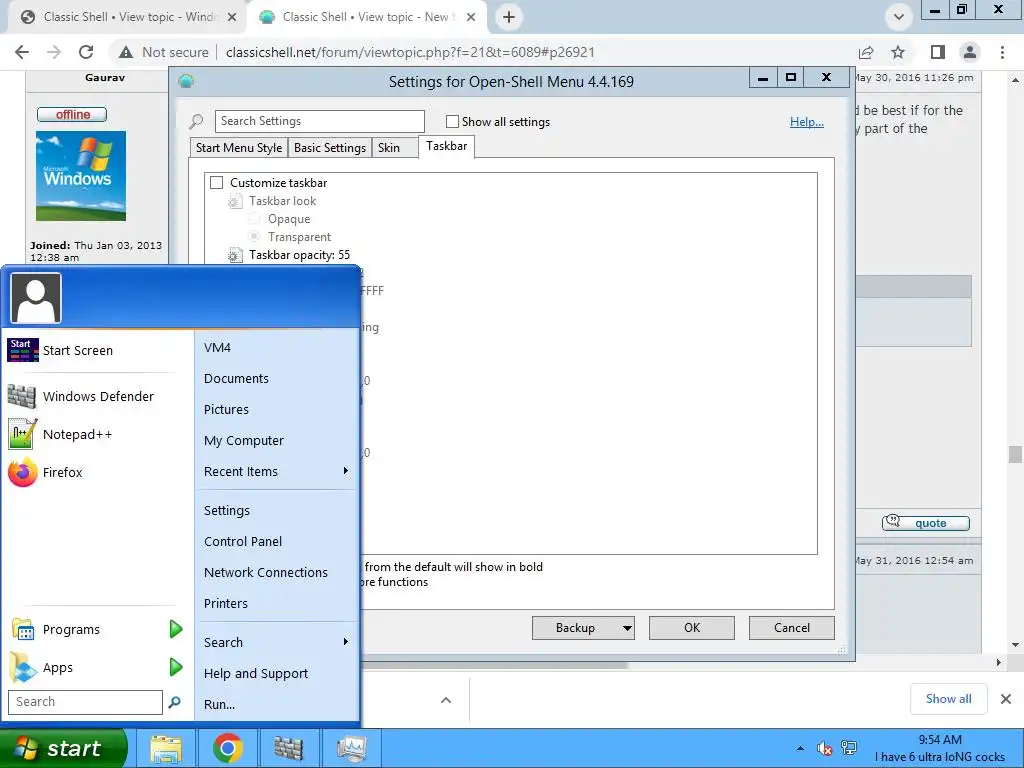Click the page vertical scrollbar thumb
Screen dimensions: 1024x768
pyautogui.click(x=1015, y=454)
